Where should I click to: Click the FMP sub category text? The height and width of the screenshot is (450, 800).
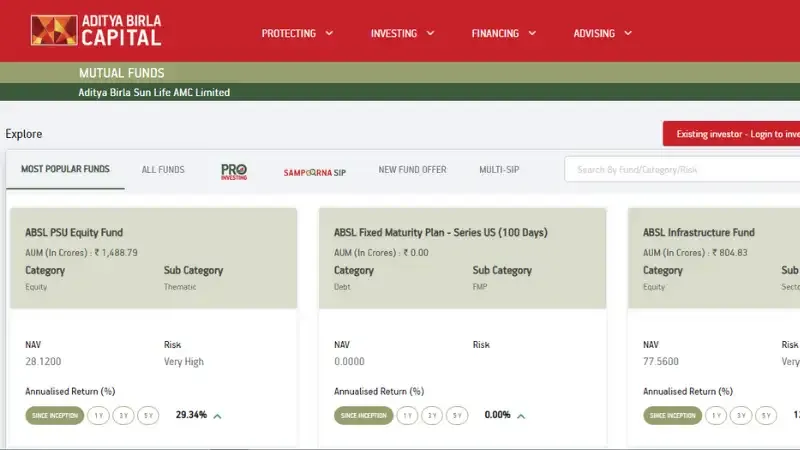[x=480, y=287]
